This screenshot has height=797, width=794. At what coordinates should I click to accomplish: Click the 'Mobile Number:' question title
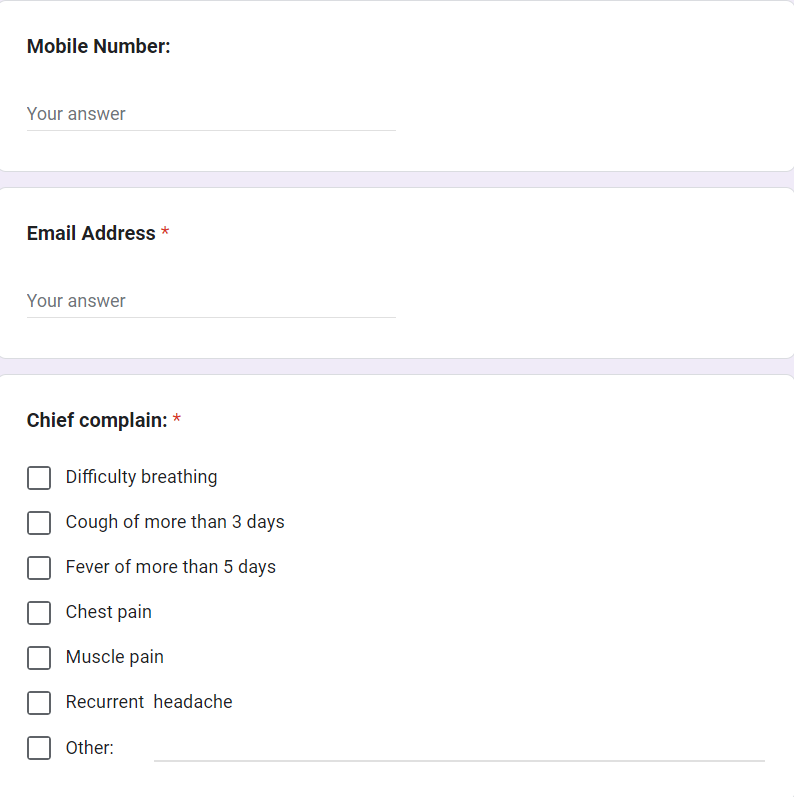(x=99, y=46)
